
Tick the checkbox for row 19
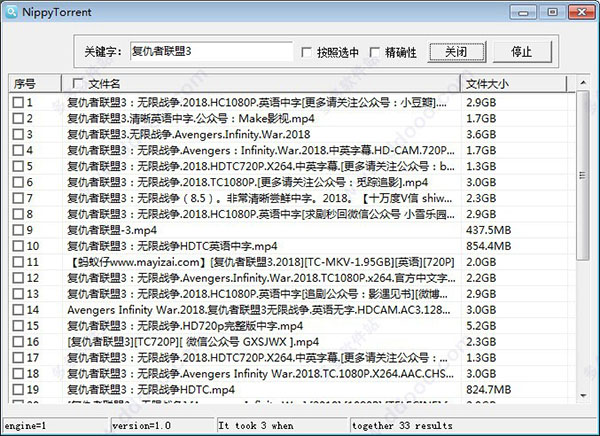pos(18,390)
